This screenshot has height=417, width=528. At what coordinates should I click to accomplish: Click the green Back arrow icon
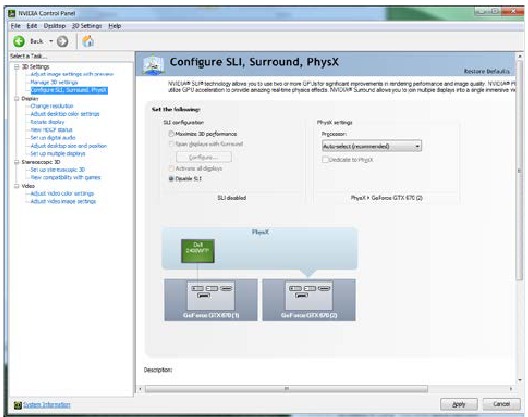pyautogui.click(x=19, y=41)
